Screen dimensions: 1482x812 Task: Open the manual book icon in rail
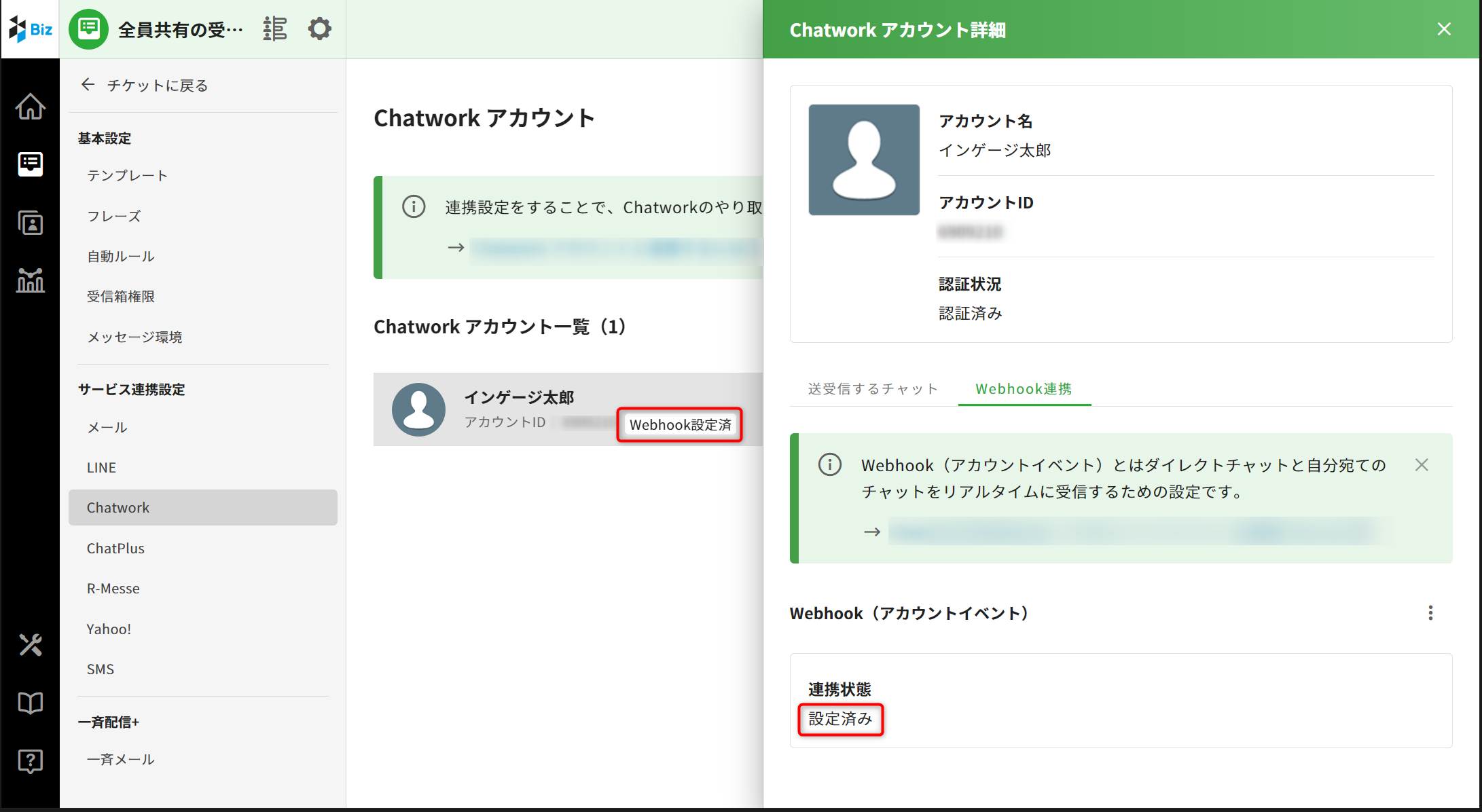tap(31, 703)
